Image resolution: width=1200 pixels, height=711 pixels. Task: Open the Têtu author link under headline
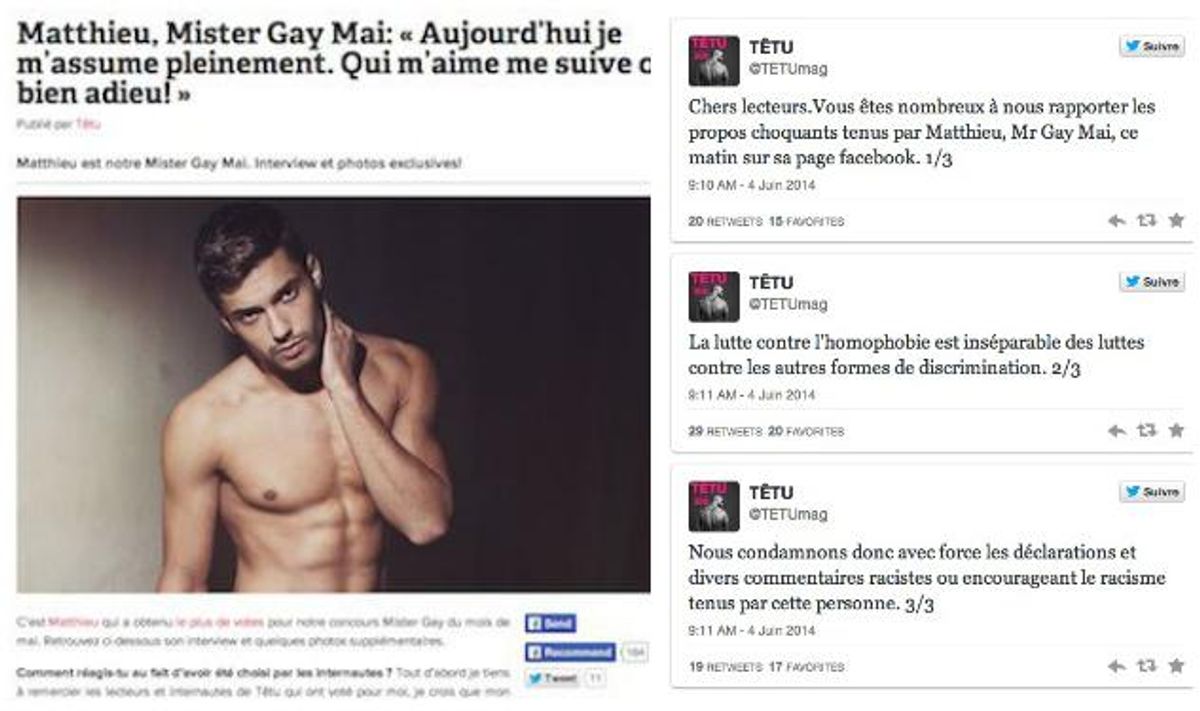89,124
